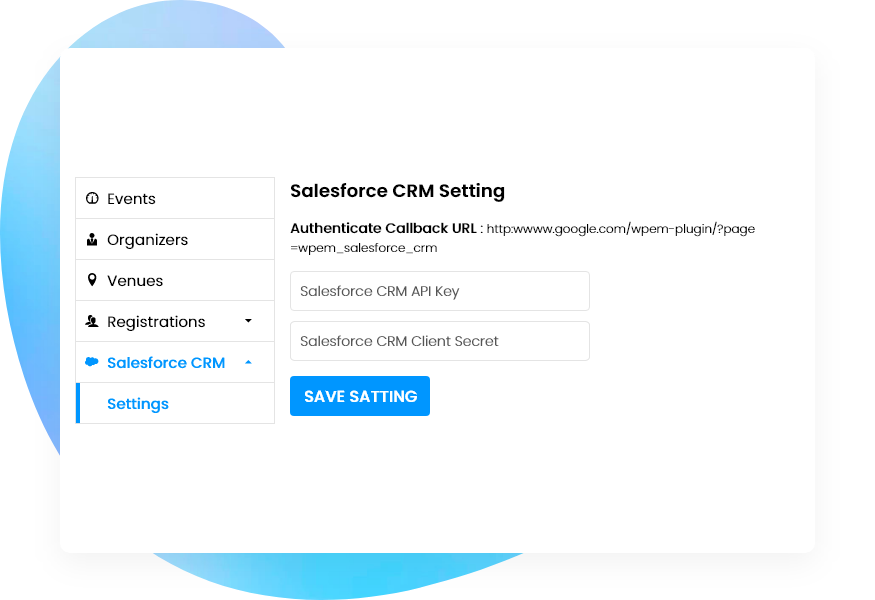Focus the Salesforce CRM Client Secret field
Screen dimensions: 875x600
(440, 341)
